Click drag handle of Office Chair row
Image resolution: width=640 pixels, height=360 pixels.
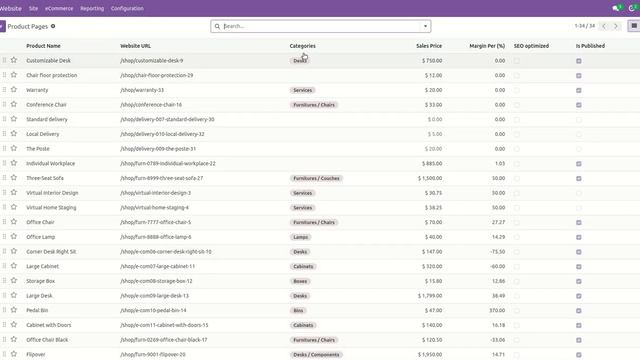pos(4,222)
